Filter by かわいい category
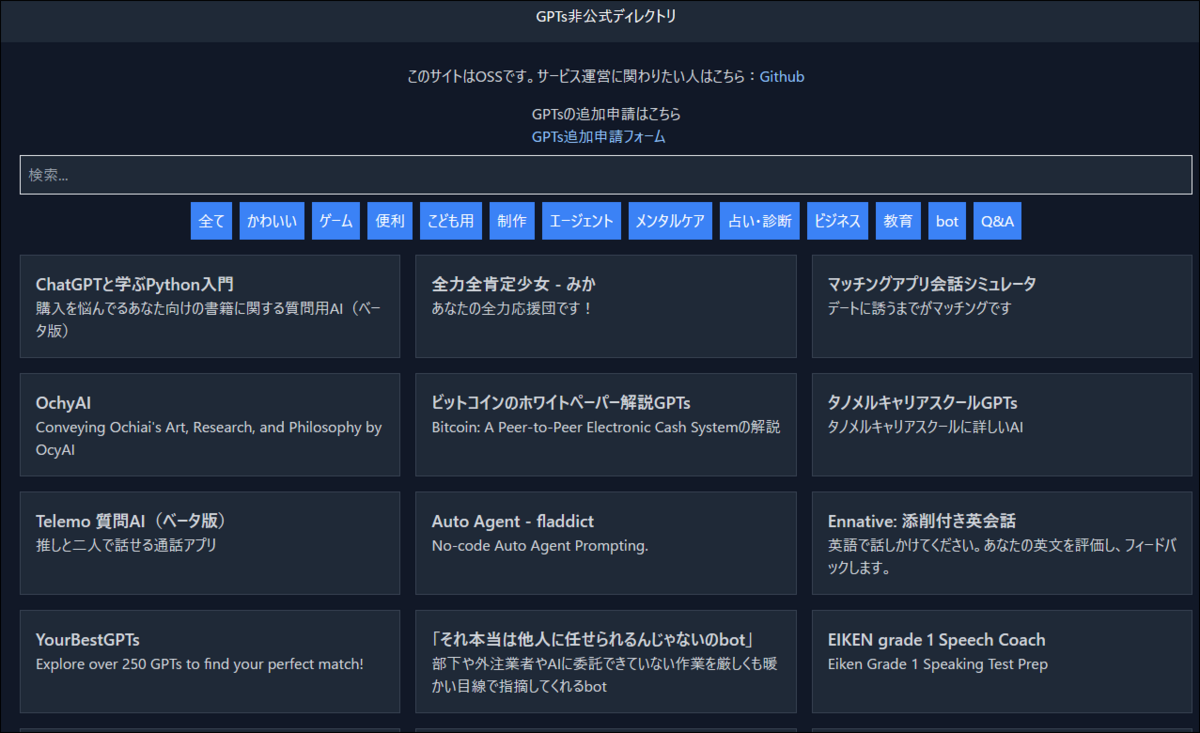 coord(272,221)
